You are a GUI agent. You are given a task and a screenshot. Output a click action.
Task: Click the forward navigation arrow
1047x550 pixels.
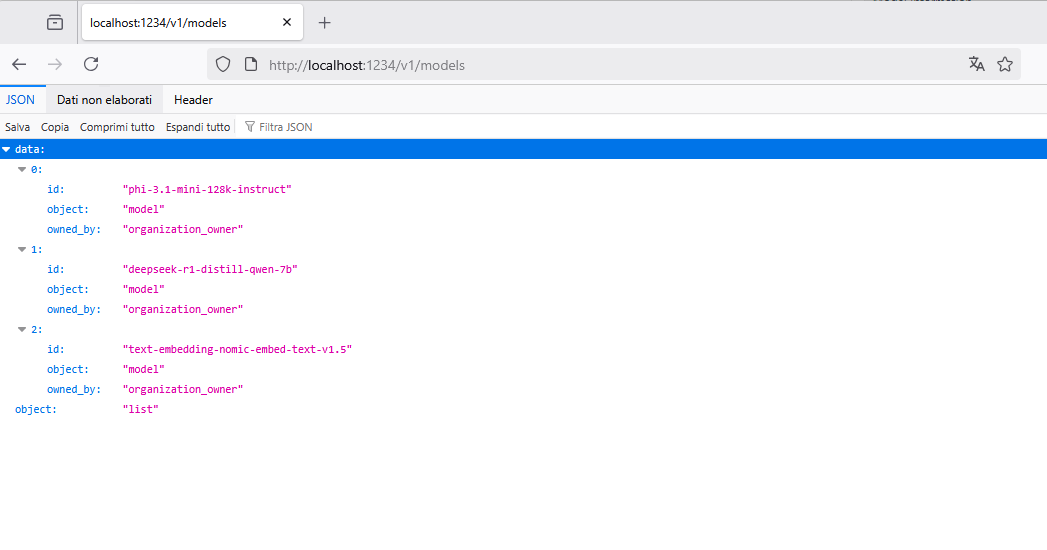pyautogui.click(x=55, y=64)
